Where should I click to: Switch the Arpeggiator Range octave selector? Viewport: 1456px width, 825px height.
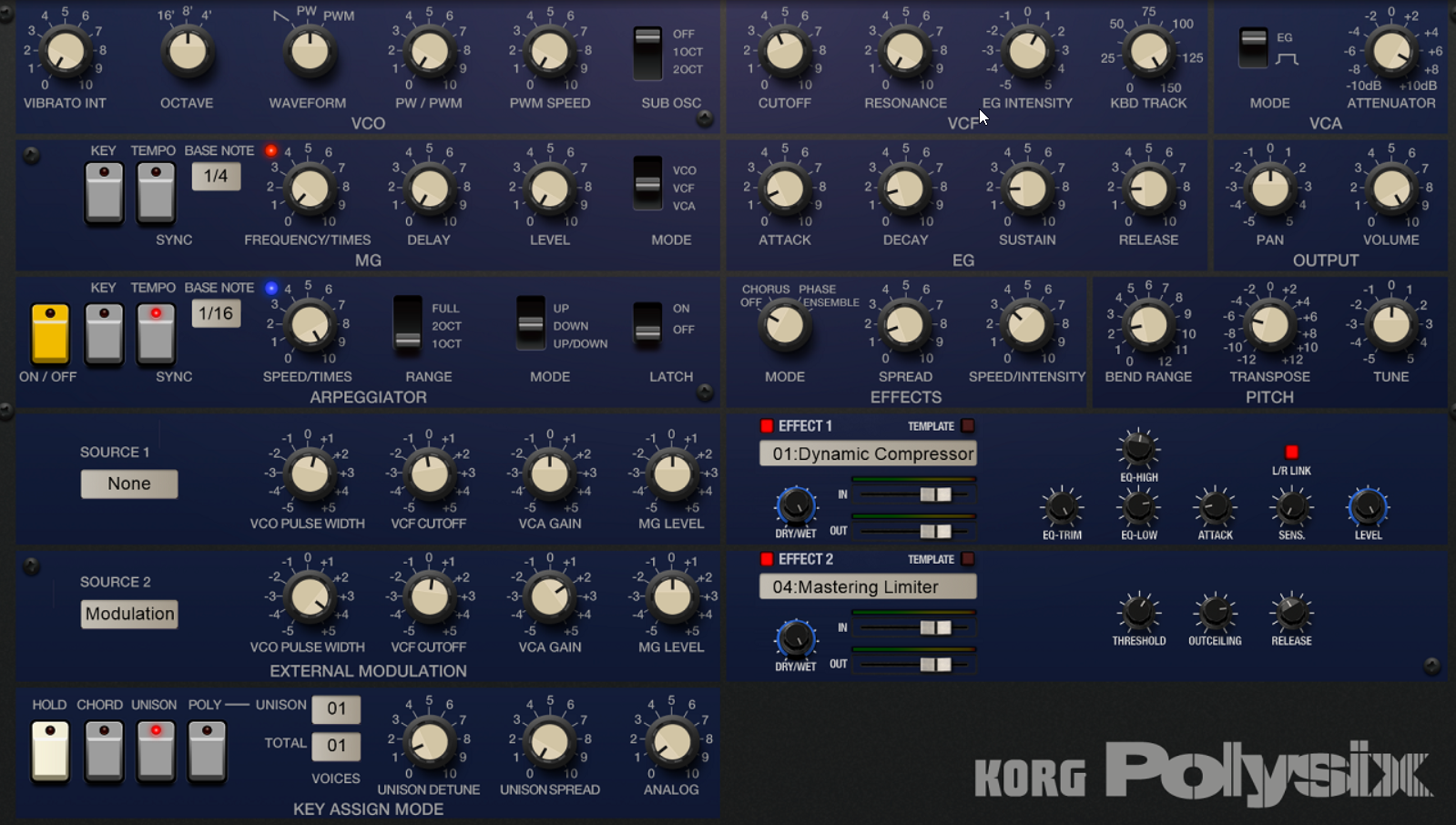click(407, 325)
